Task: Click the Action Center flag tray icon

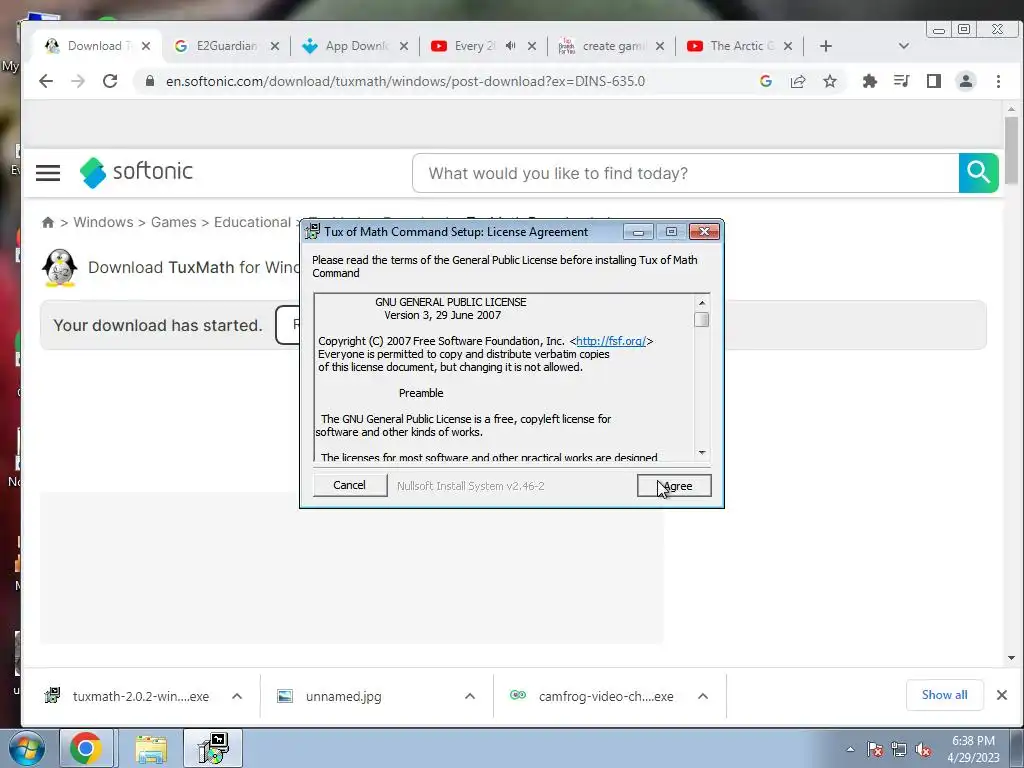Action: pyautogui.click(x=874, y=749)
